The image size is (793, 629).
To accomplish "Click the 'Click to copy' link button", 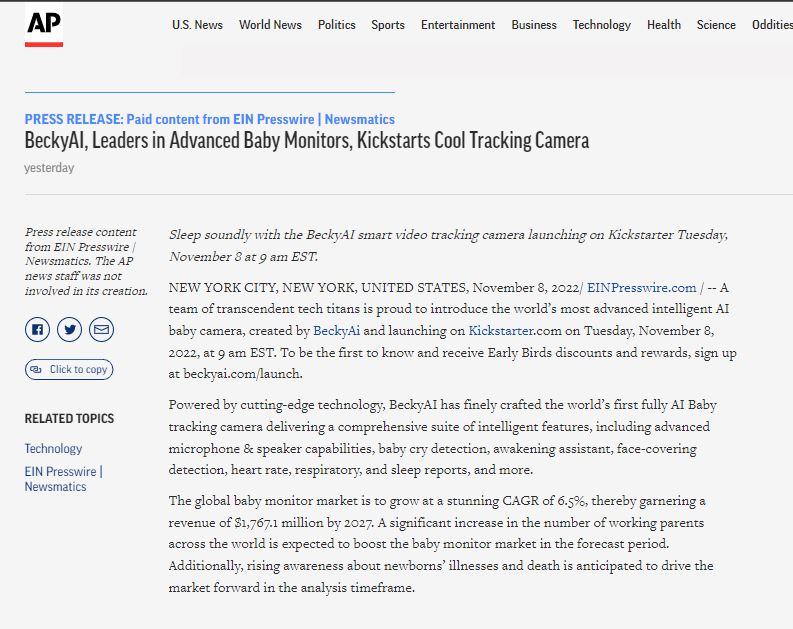I will (x=69, y=369).
